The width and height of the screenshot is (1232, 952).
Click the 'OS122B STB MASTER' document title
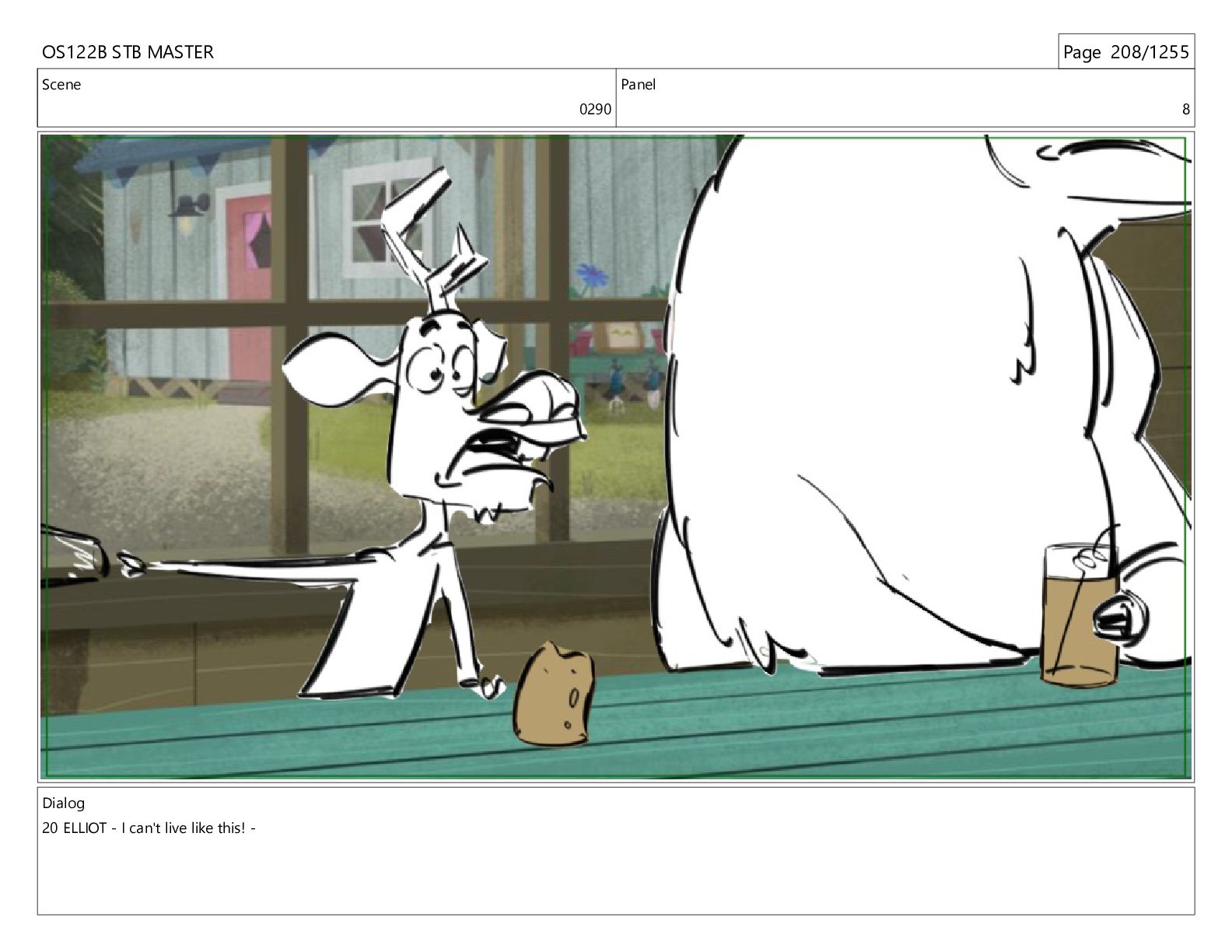[x=128, y=52]
